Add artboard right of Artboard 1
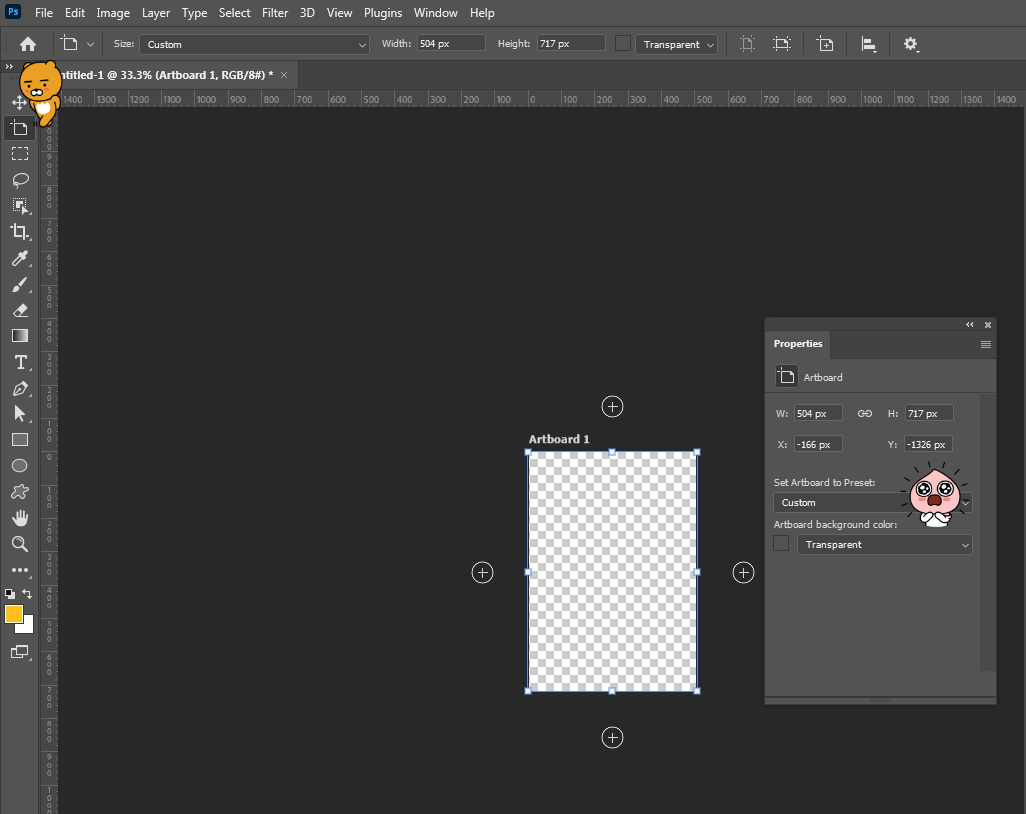The image size is (1026, 814). [x=743, y=573]
